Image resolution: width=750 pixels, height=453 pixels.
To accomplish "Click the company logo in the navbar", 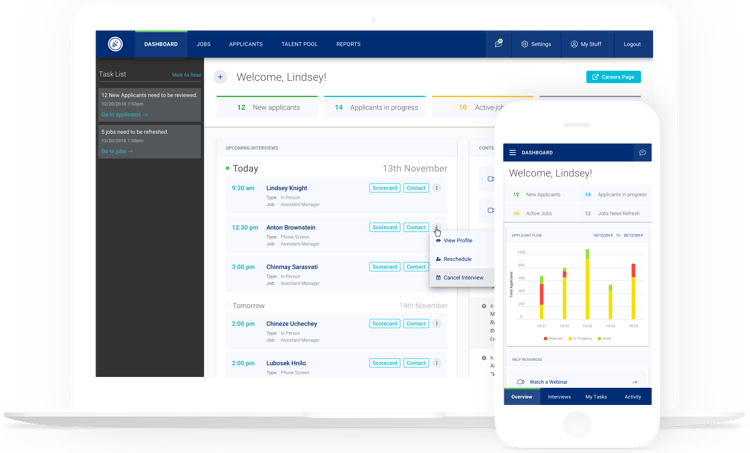I will tap(115, 44).
